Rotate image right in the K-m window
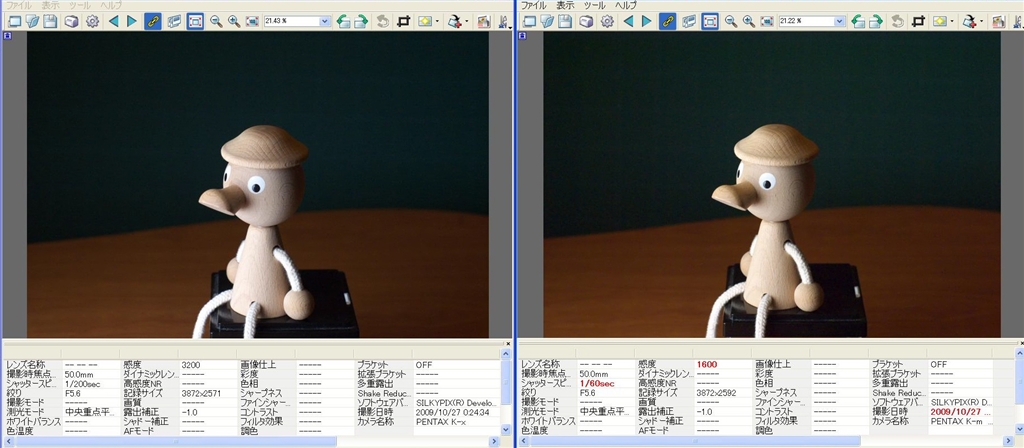Viewport: 1024px width, 448px height. (x=875, y=22)
